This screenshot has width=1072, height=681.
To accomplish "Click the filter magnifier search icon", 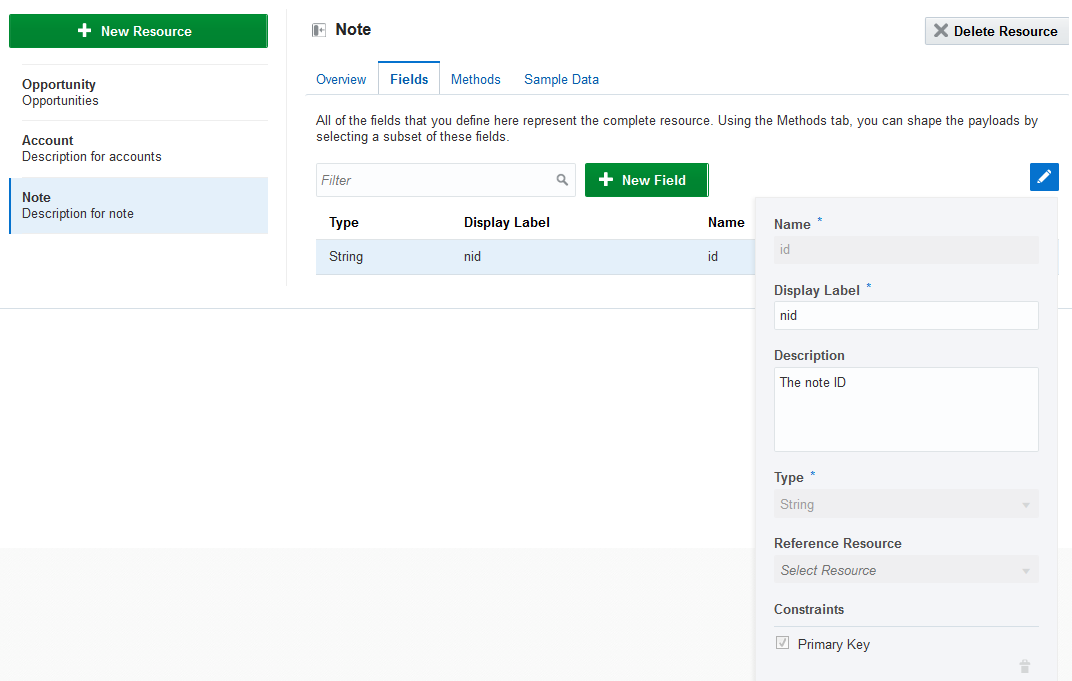I will (x=562, y=180).
